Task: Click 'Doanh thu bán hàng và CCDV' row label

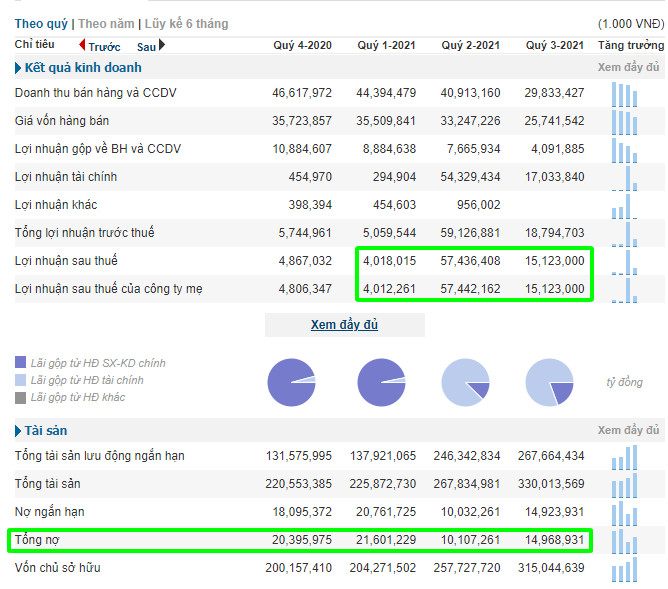Action: [x=95, y=93]
